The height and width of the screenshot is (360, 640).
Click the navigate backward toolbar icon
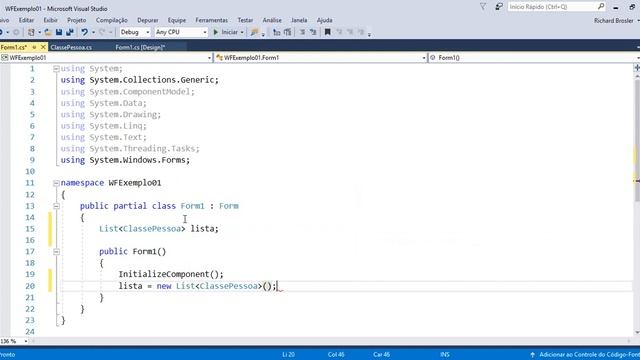pyautogui.click(x=1, y=32)
